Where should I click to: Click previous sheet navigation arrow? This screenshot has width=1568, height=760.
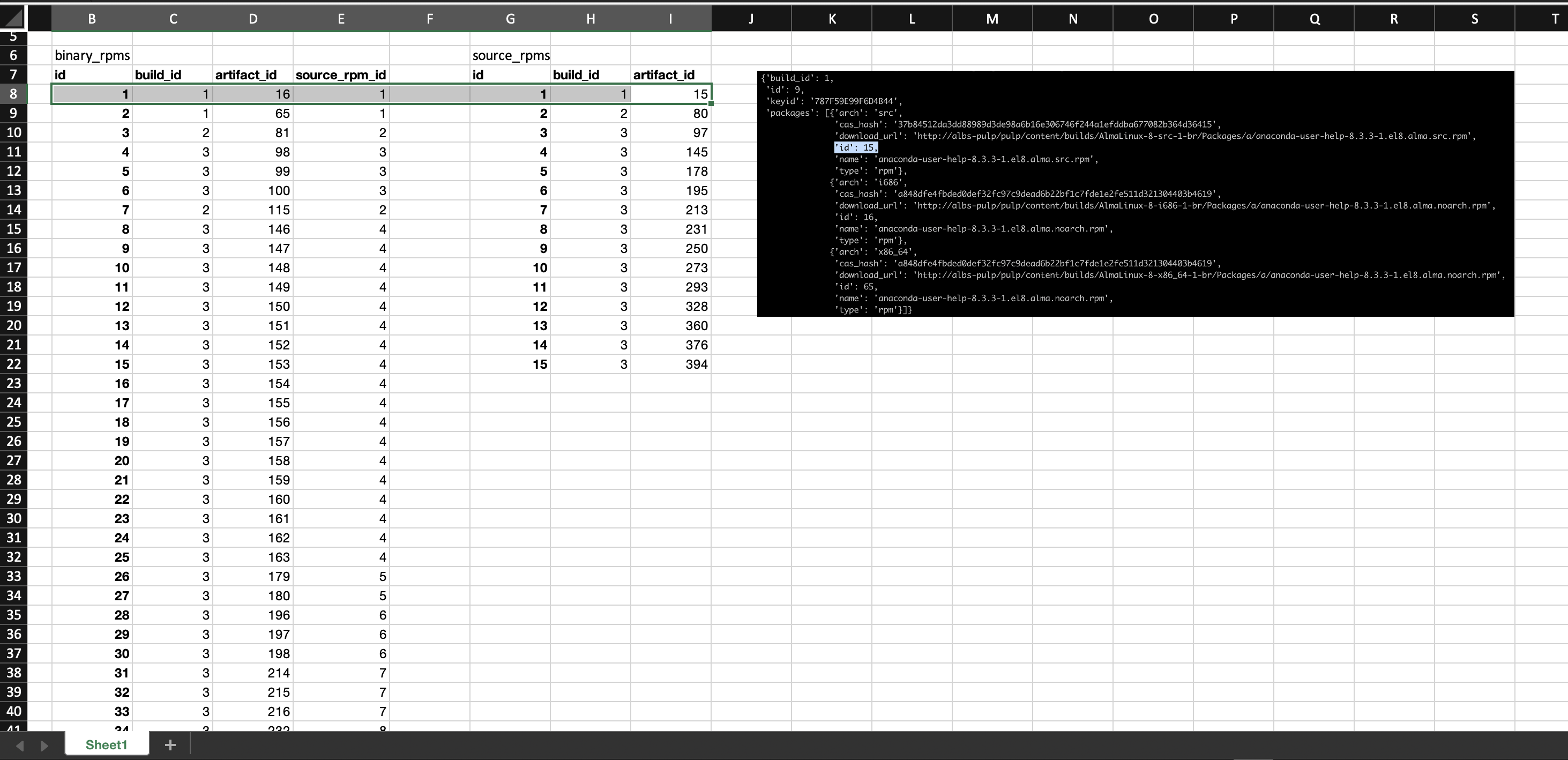coord(19,746)
